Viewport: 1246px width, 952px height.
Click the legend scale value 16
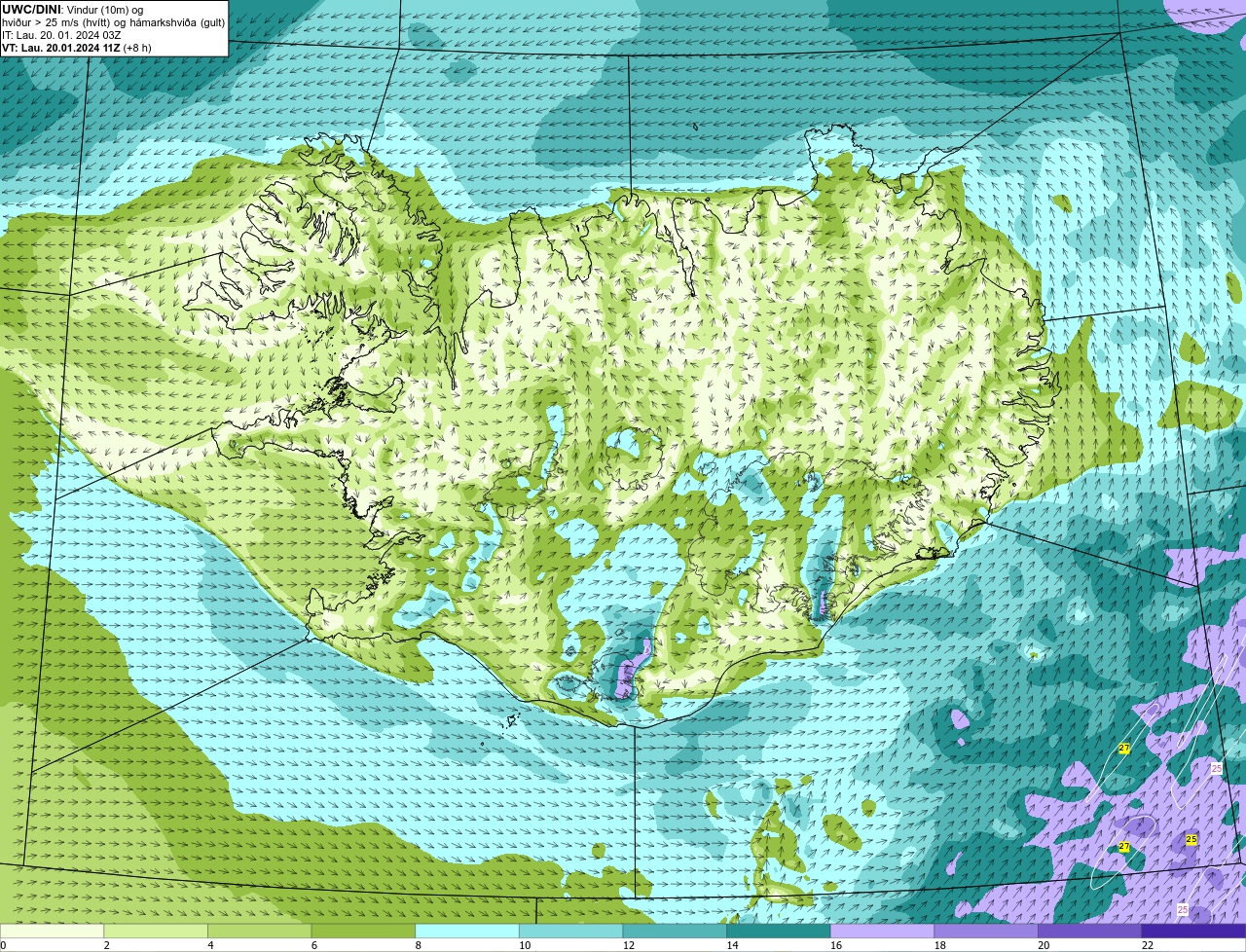tap(836, 945)
